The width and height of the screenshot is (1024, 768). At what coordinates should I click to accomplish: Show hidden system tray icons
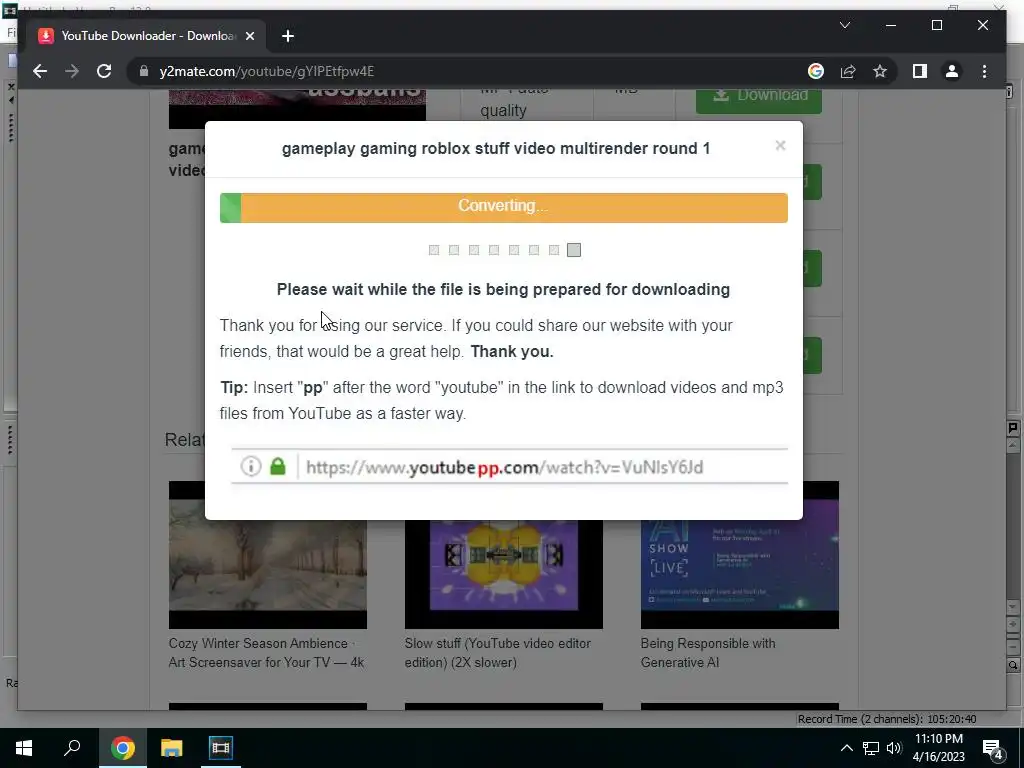pyautogui.click(x=846, y=748)
